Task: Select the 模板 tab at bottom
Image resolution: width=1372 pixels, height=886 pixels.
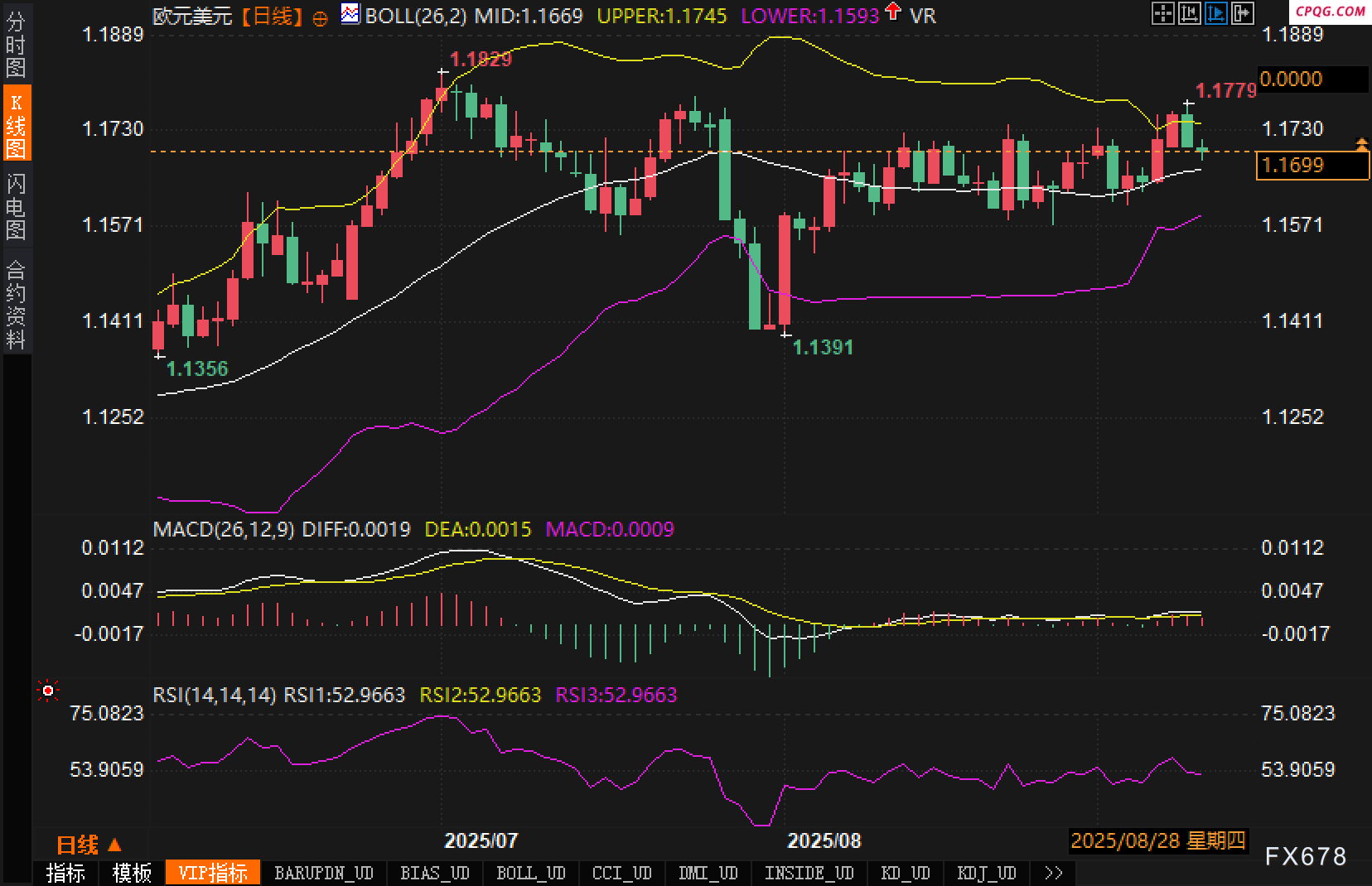Action: [x=132, y=873]
